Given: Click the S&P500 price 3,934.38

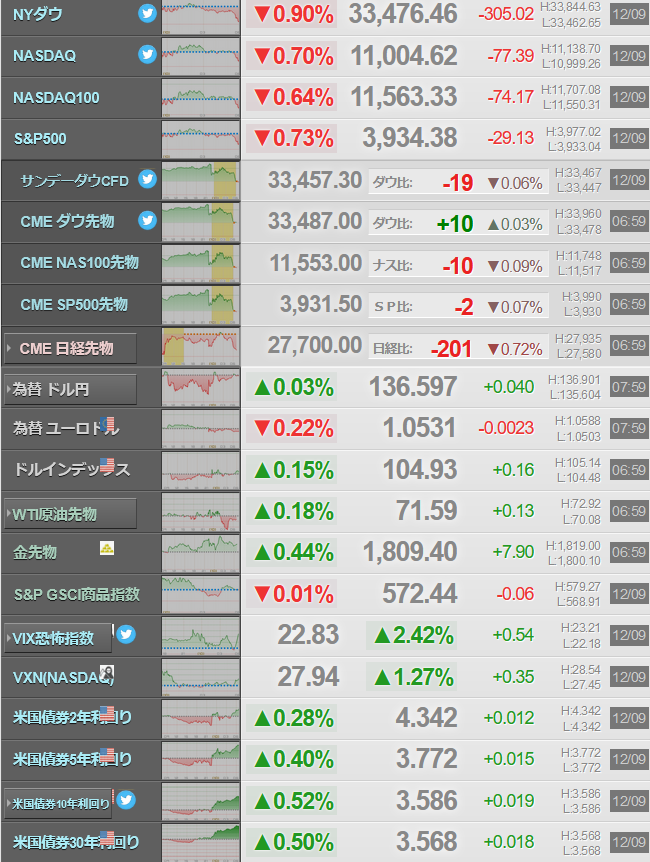Looking at the screenshot, I should 410,137.
